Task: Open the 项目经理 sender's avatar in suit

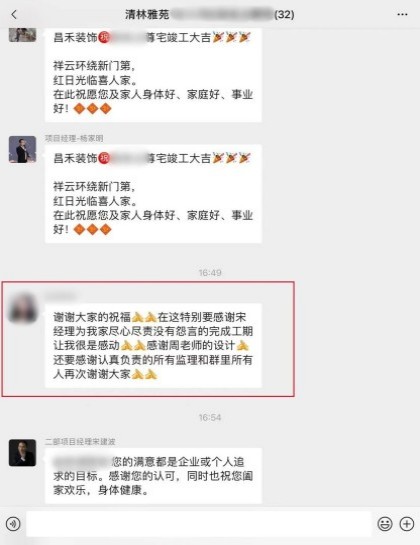Action: [22, 149]
